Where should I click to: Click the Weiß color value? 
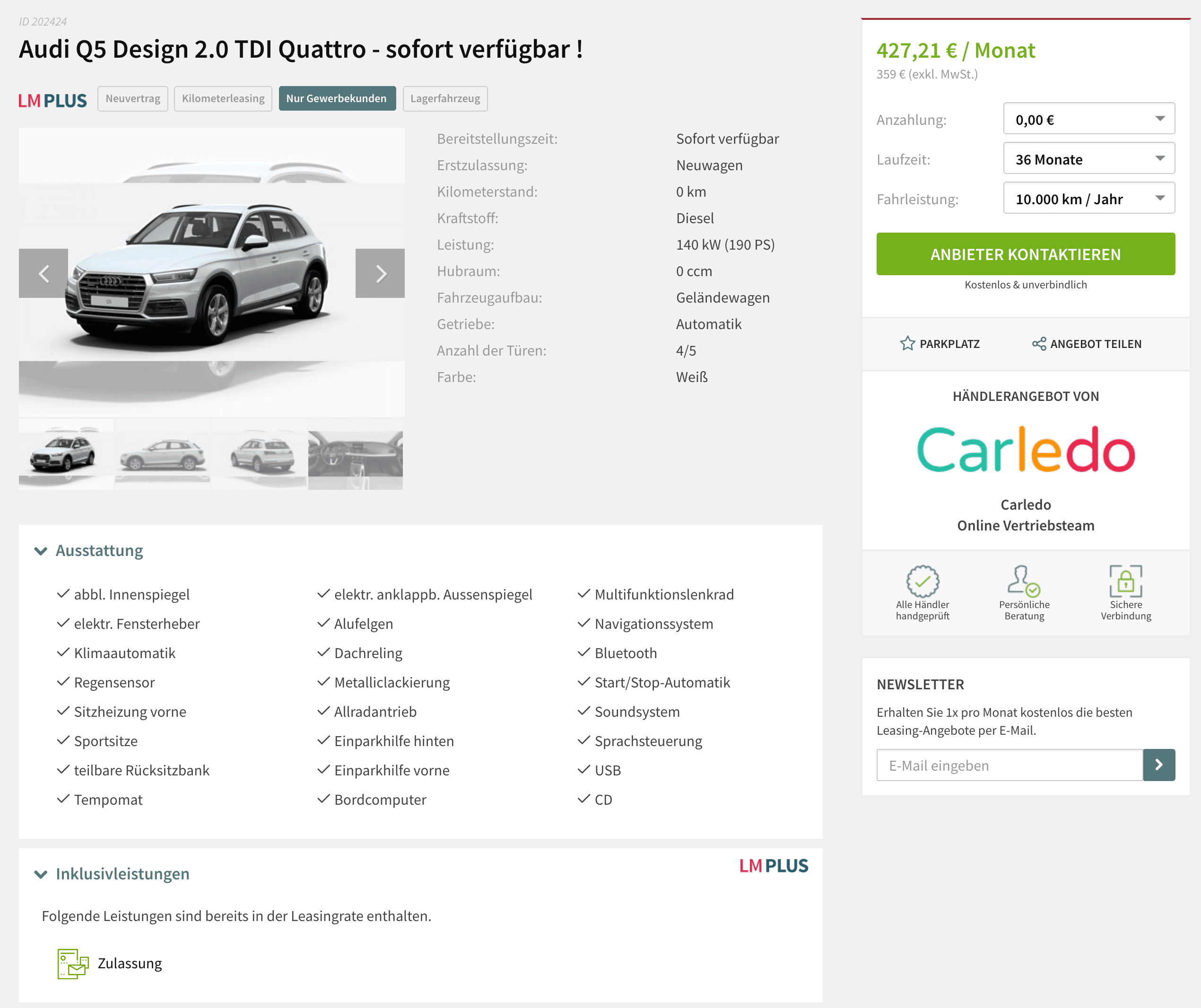[691, 377]
